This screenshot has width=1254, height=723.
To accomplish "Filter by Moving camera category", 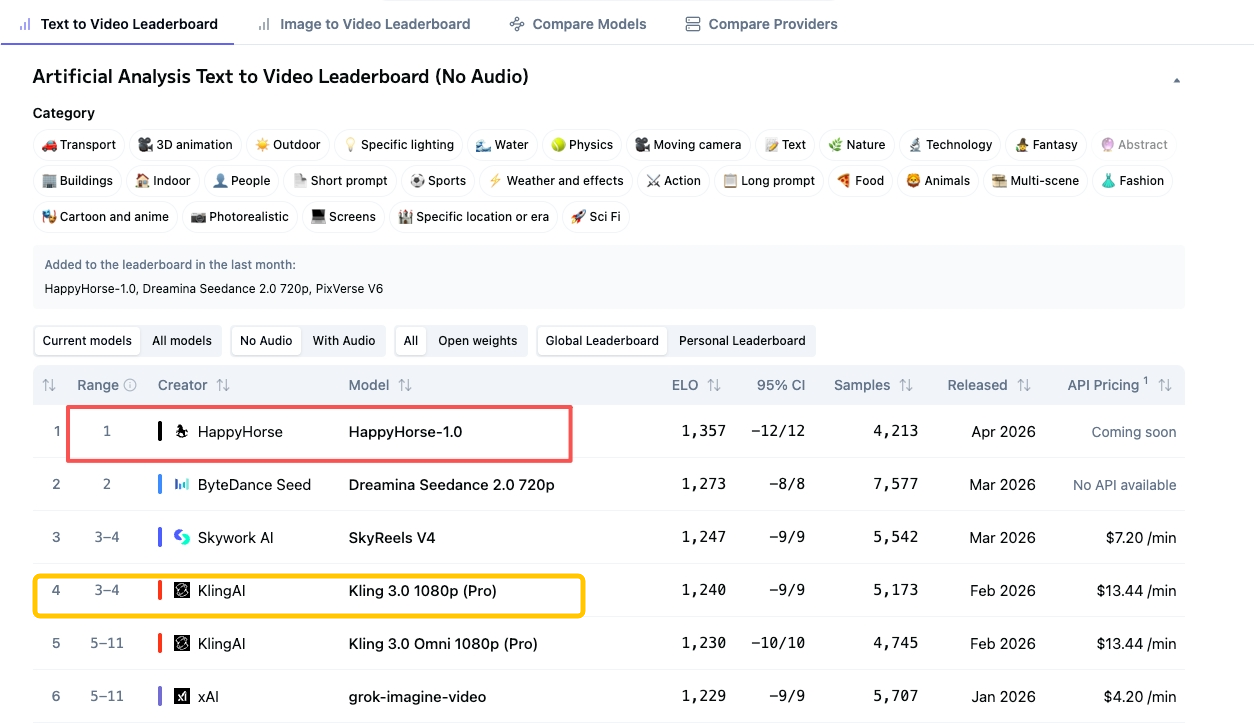I will point(688,145).
